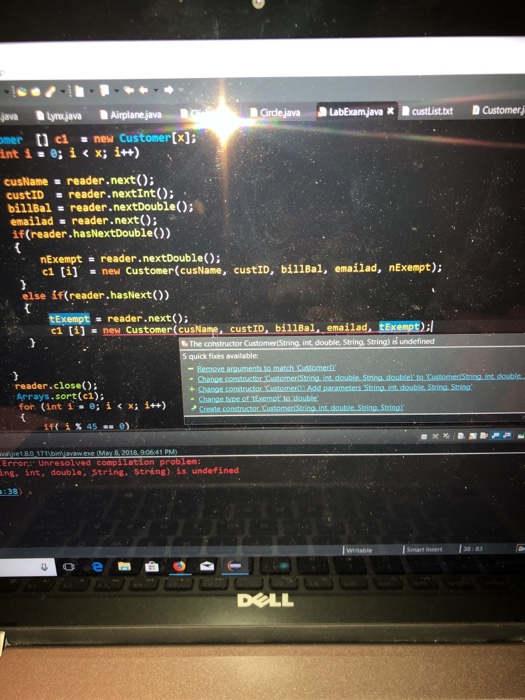Click the open-type package toolbar icon
This screenshot has height=700, width=525.
point(21,92)
